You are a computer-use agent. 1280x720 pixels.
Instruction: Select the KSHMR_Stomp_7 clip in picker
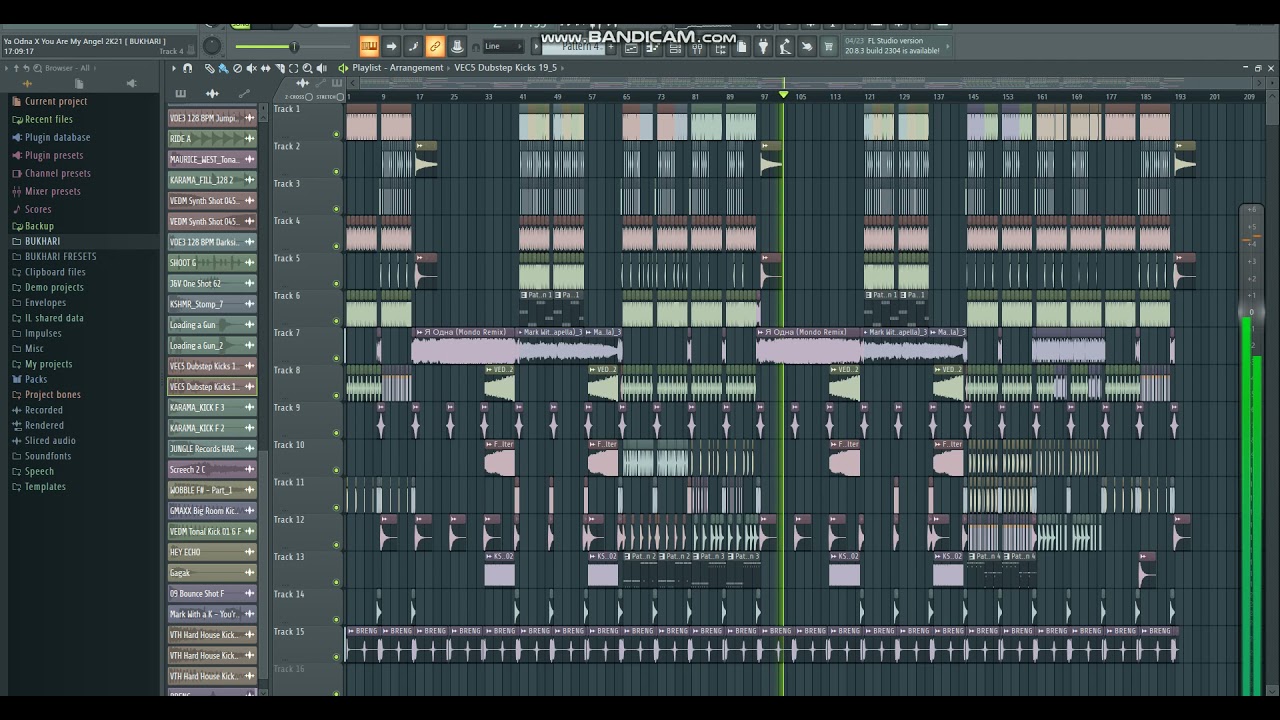(212, 304)
